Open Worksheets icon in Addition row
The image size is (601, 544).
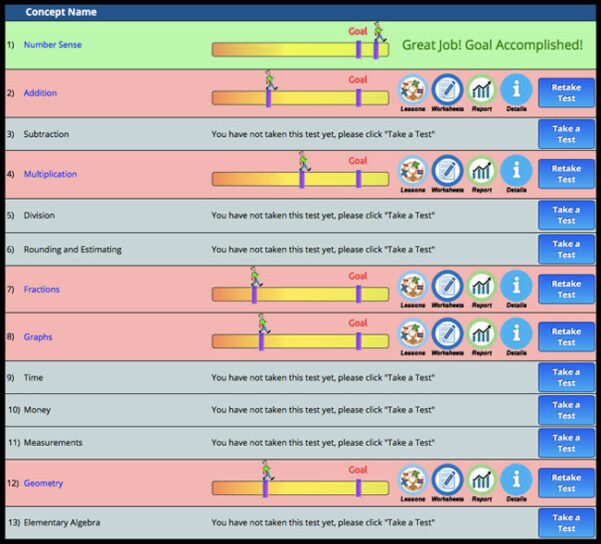(447, 90)
